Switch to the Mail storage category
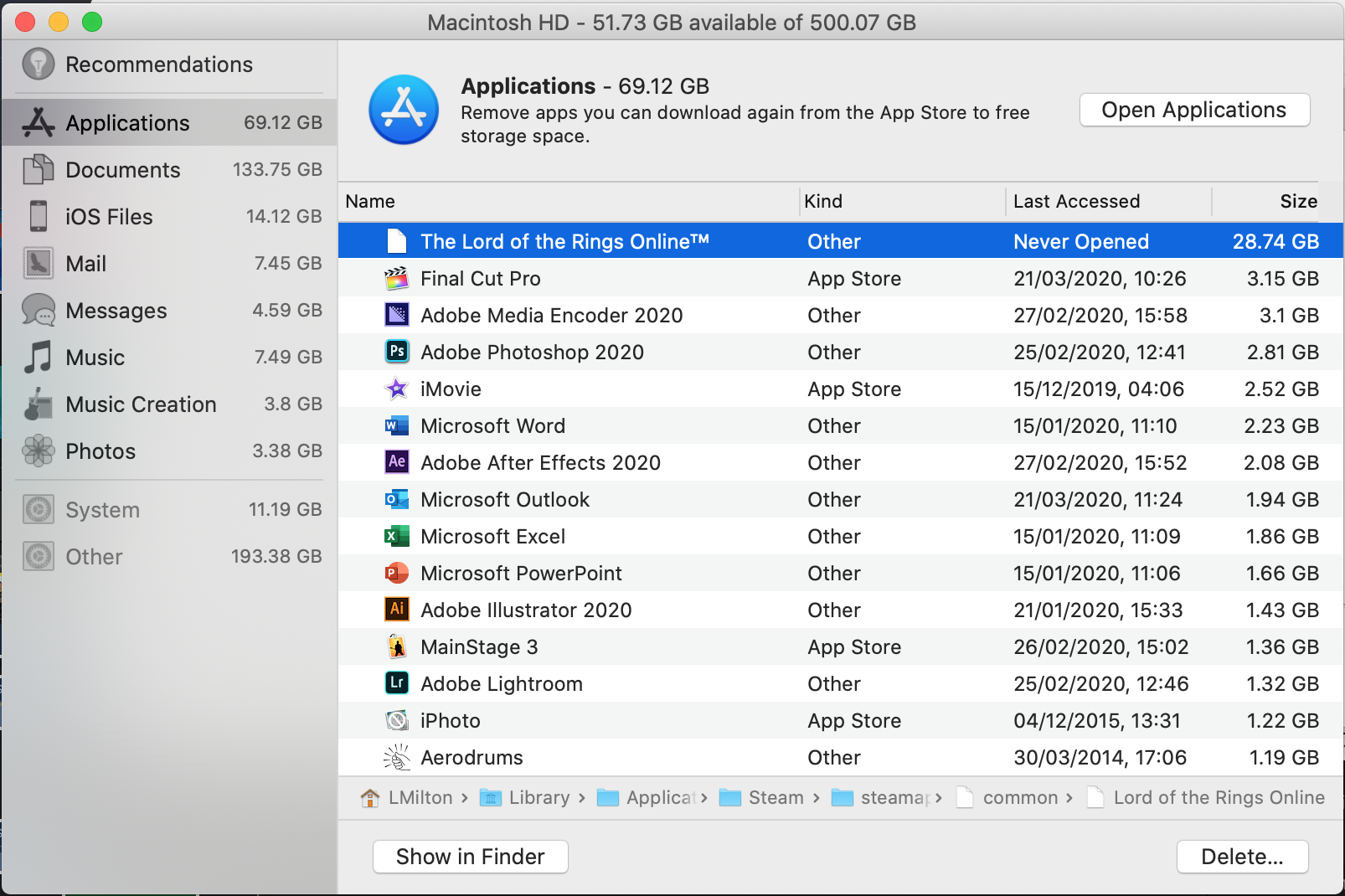Screen dimensions: 1345x896 [x=169, y=263]
